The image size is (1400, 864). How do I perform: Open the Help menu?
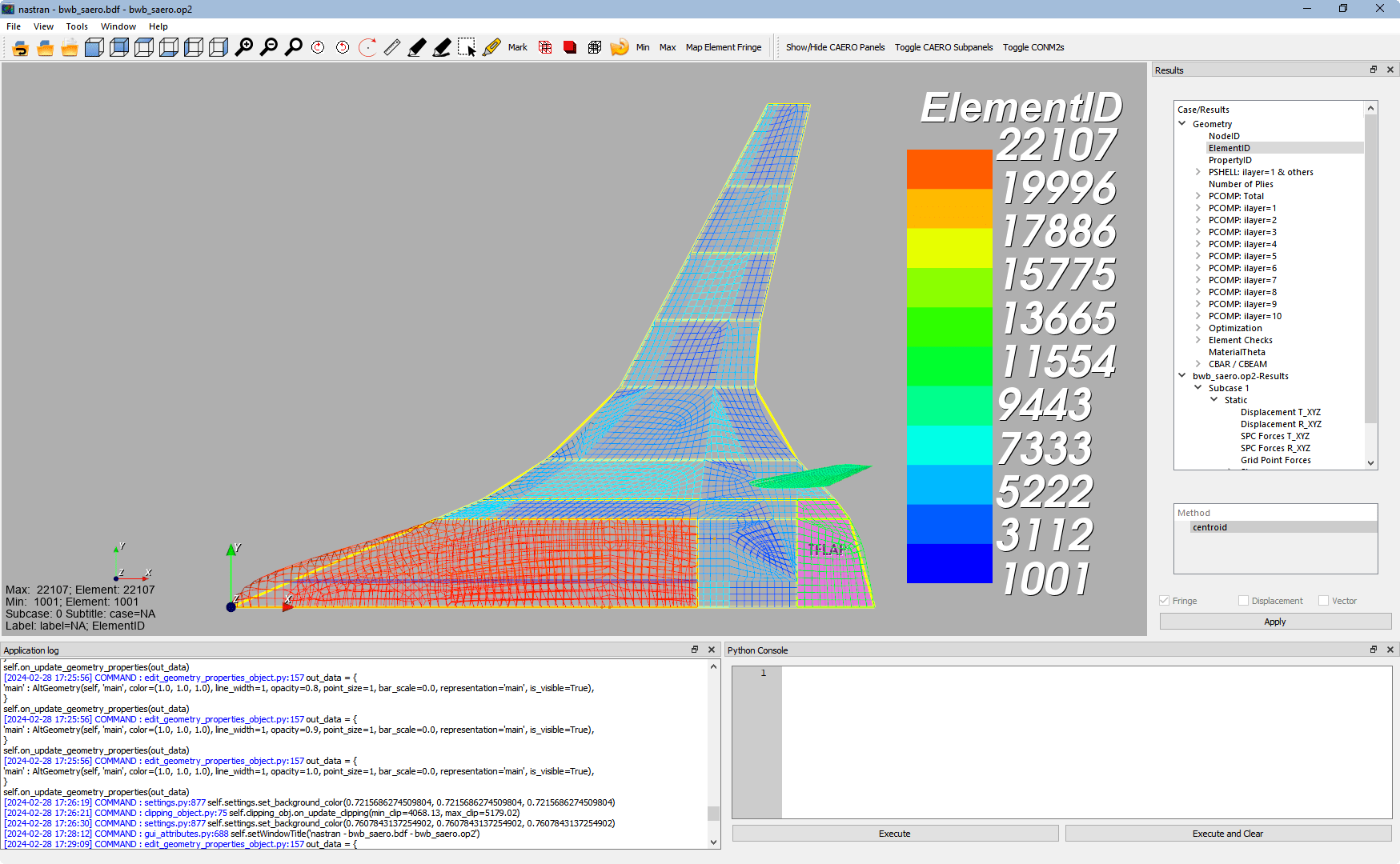pos(158,26)
